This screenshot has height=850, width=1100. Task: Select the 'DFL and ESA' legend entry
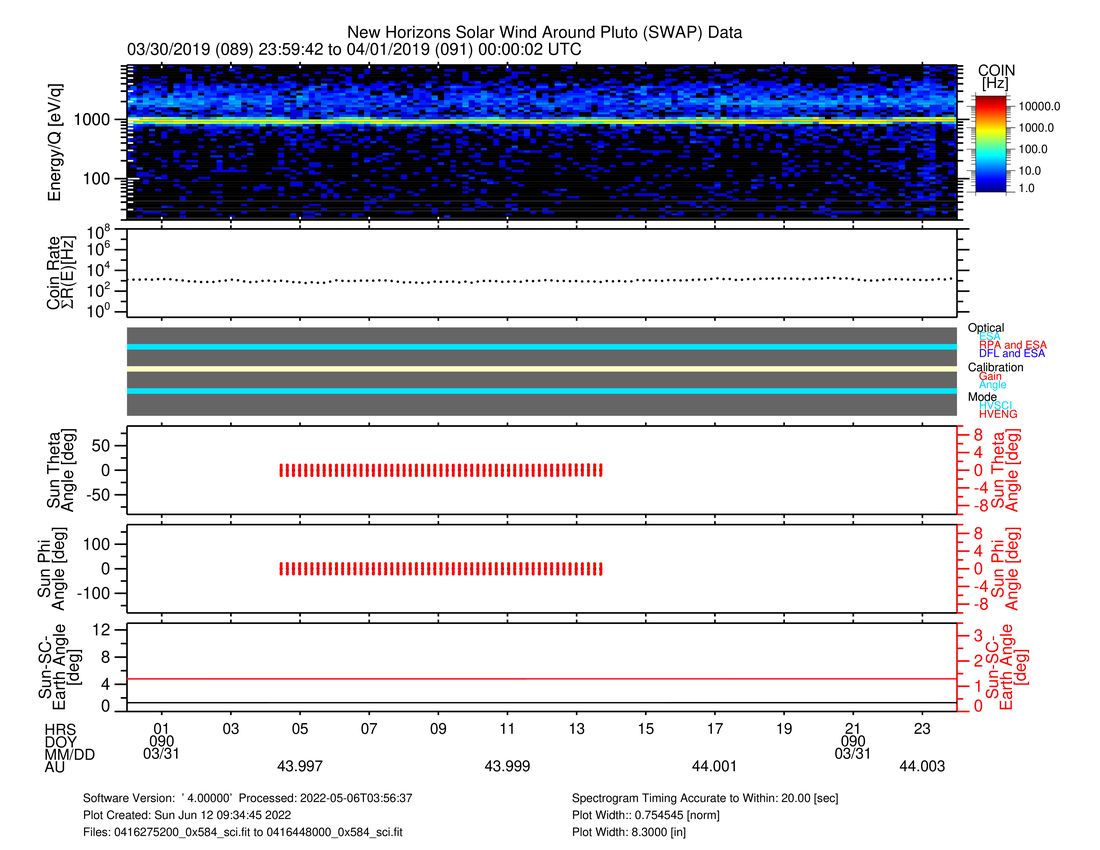pos(1012,353)
